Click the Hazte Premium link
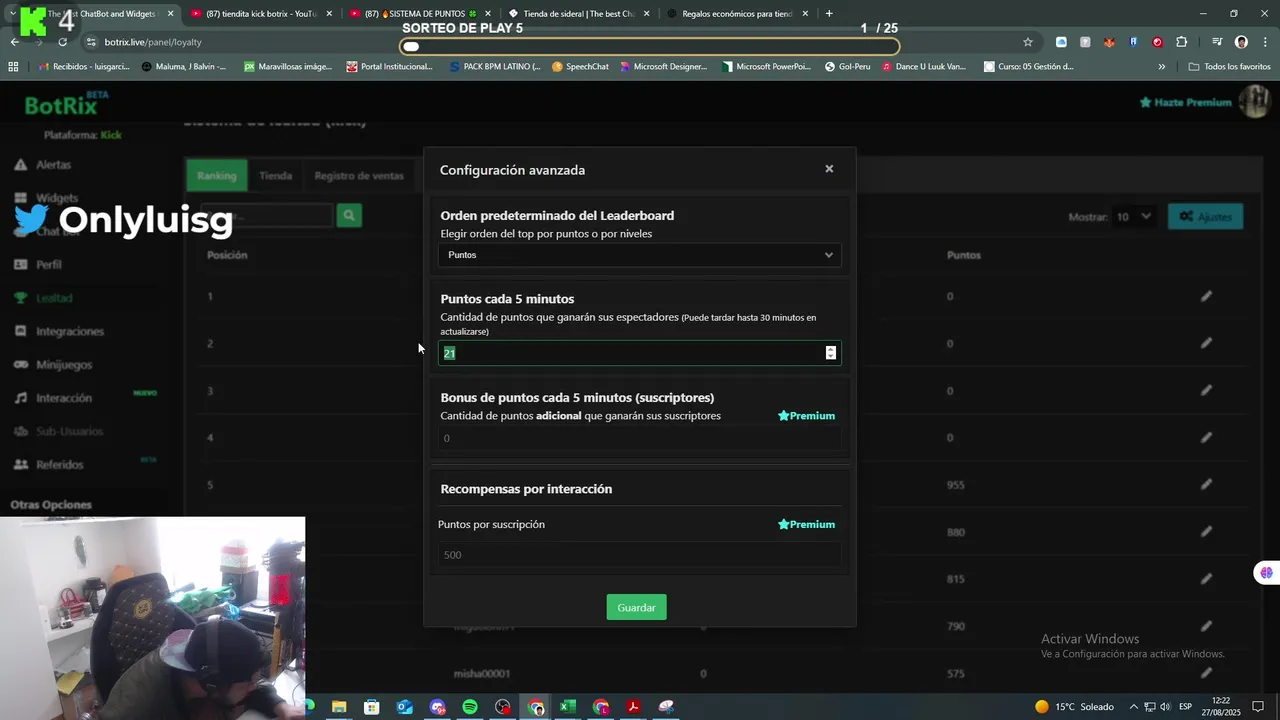1280x720 pixels. click(1186, 102)
